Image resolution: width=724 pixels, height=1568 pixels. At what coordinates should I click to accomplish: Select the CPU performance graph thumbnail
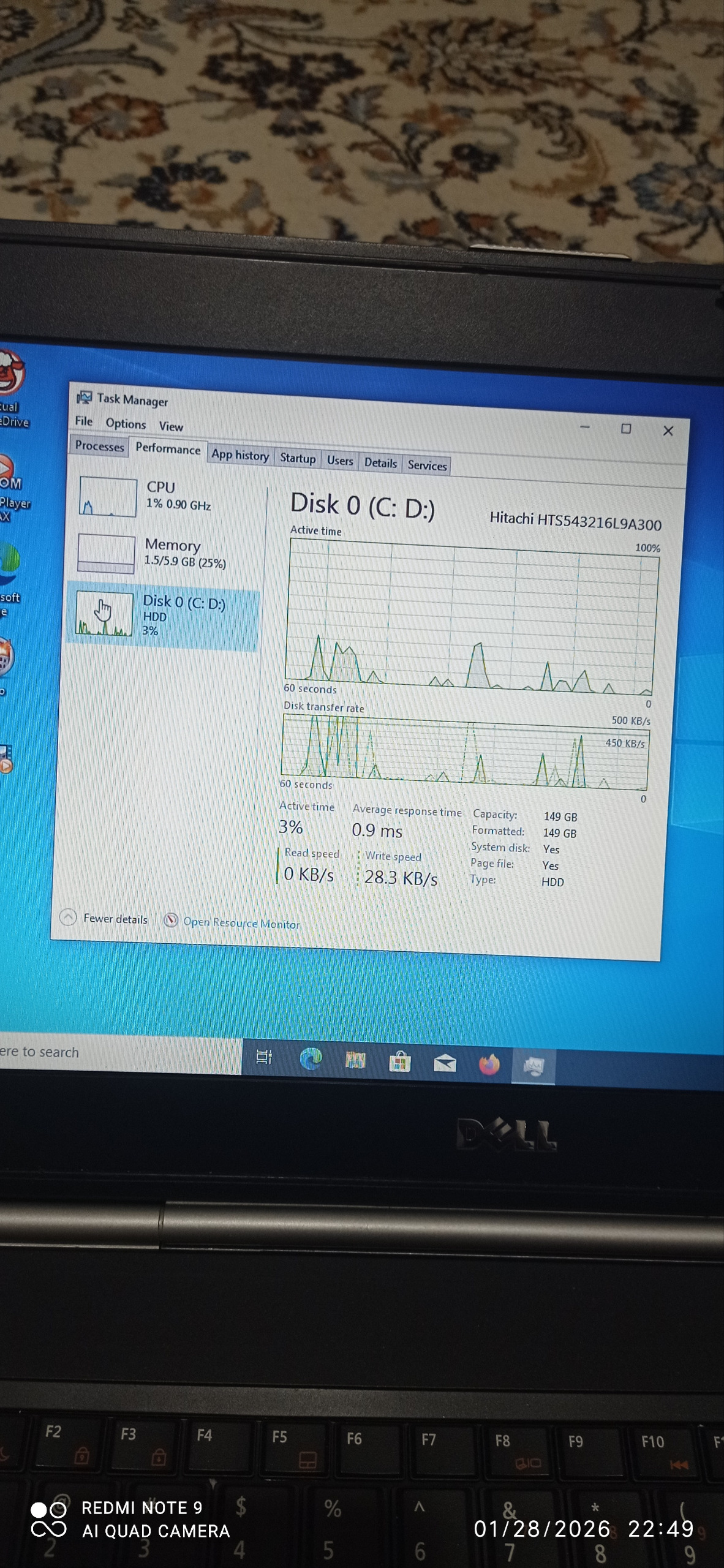108,497
